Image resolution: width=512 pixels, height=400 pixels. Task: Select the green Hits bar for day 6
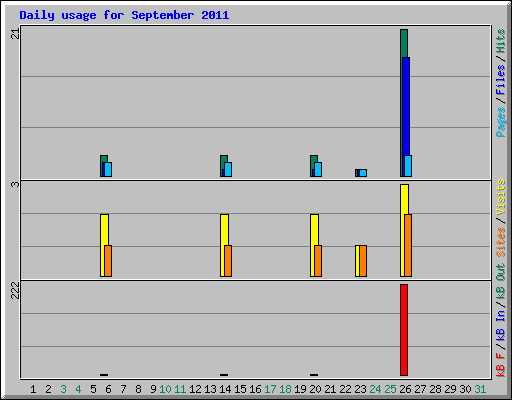[104, 159]
